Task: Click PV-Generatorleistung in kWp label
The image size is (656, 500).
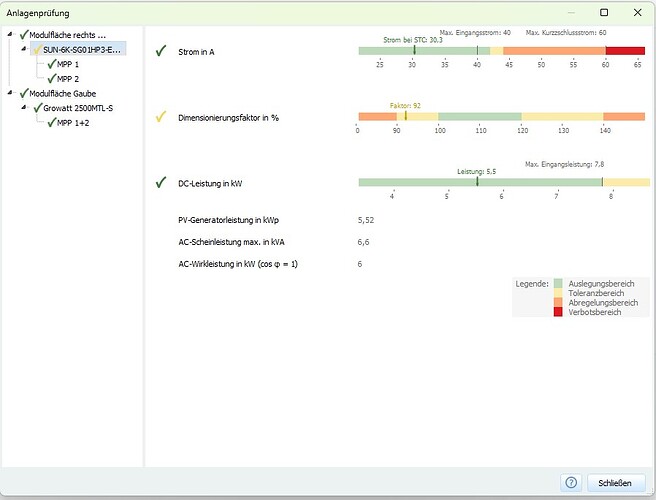Action: point(228,220)
